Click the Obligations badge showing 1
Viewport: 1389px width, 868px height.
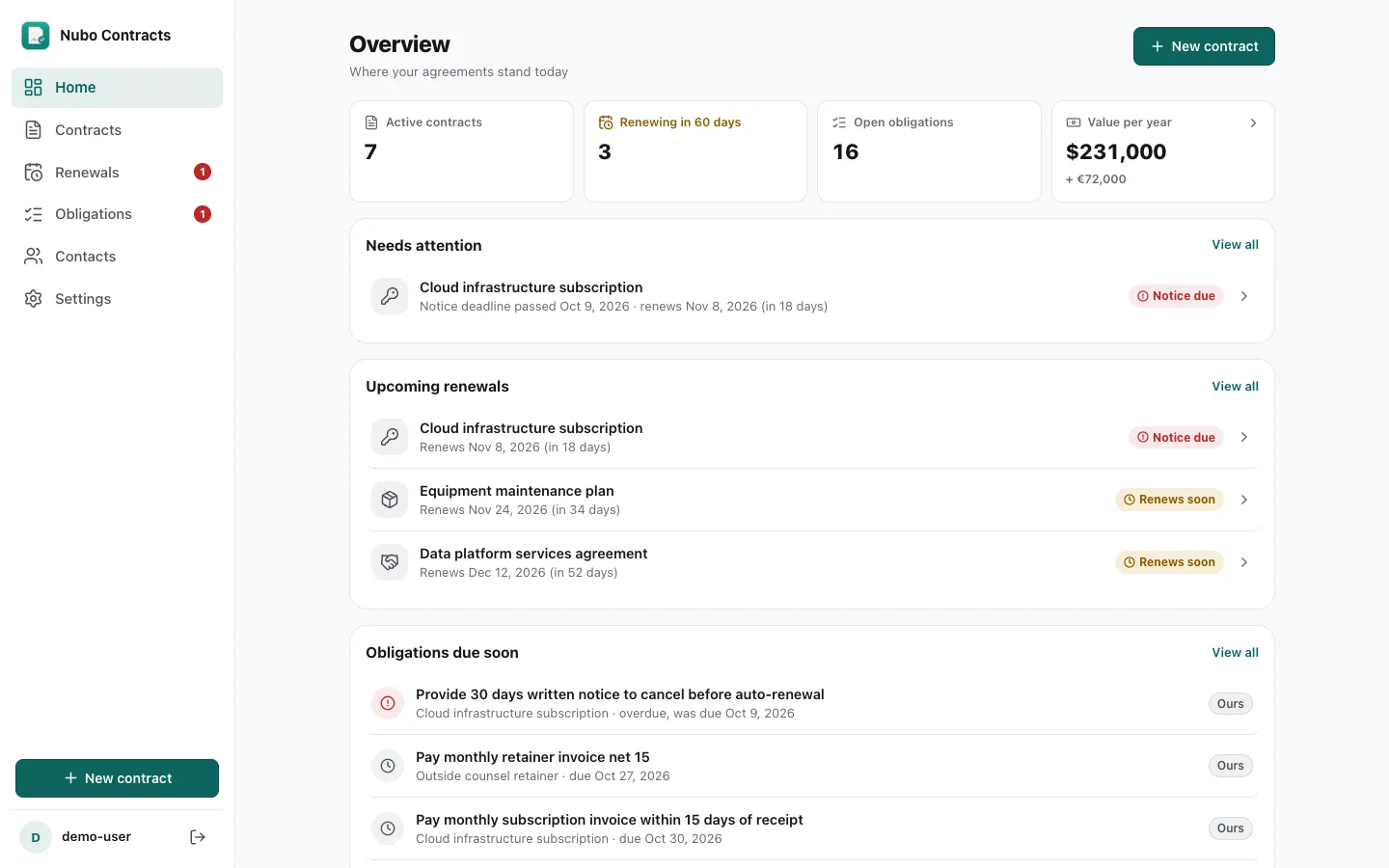click(203, 214)
